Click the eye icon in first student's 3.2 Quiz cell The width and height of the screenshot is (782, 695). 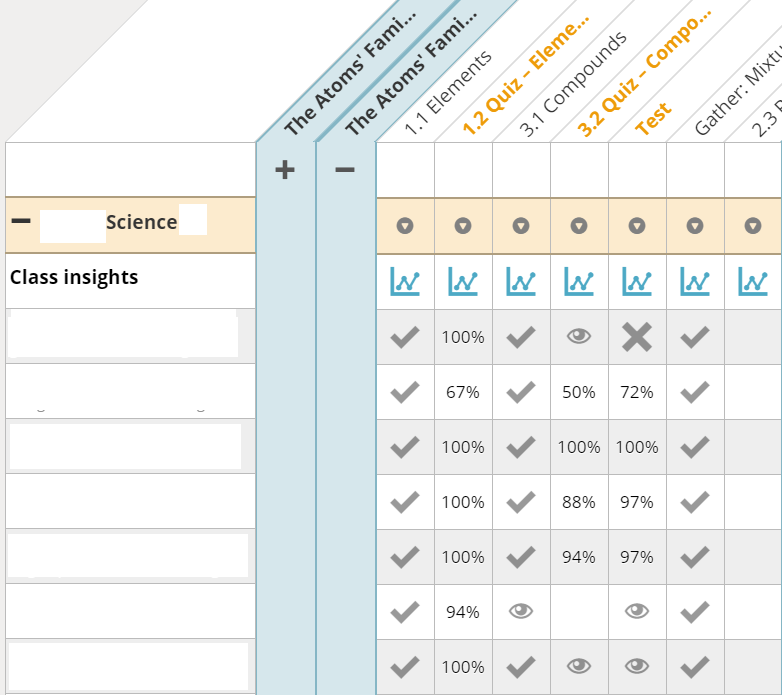point(579,337)
